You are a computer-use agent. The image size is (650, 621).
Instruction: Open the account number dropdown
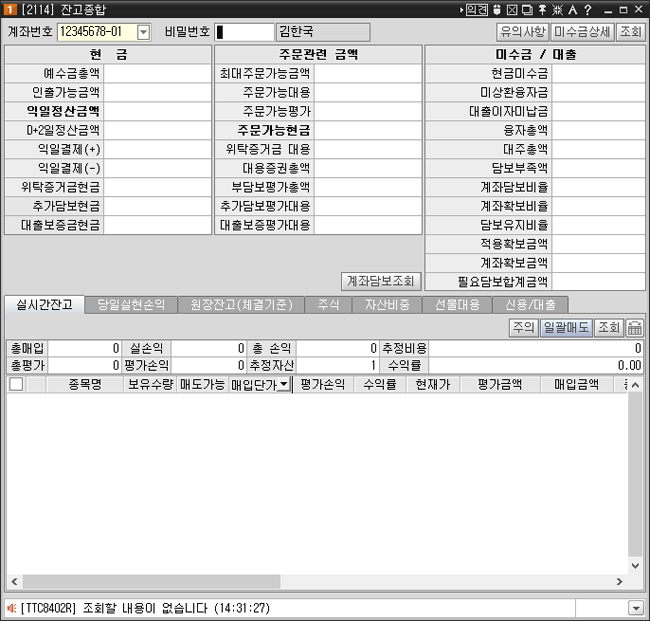142,32
